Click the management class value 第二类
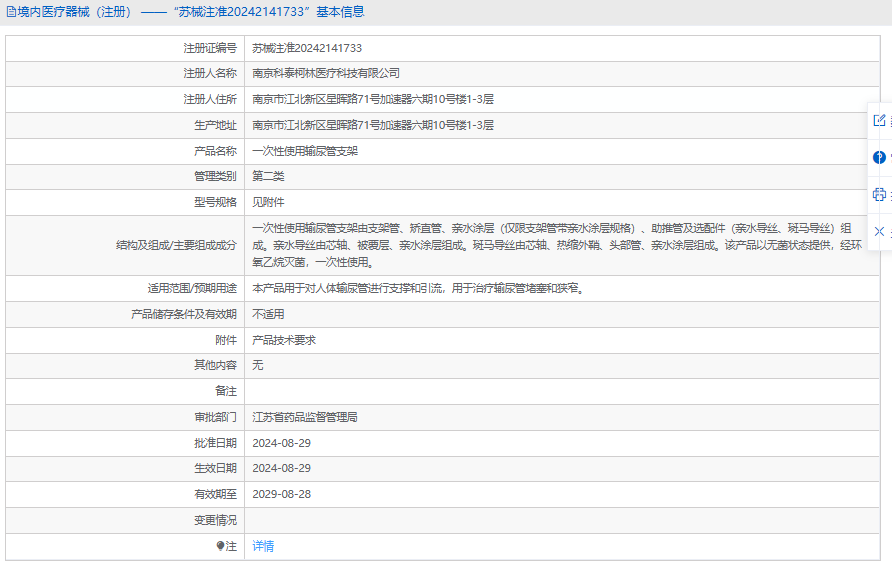Viewport: 892px width, 570px height. point(268,176)
